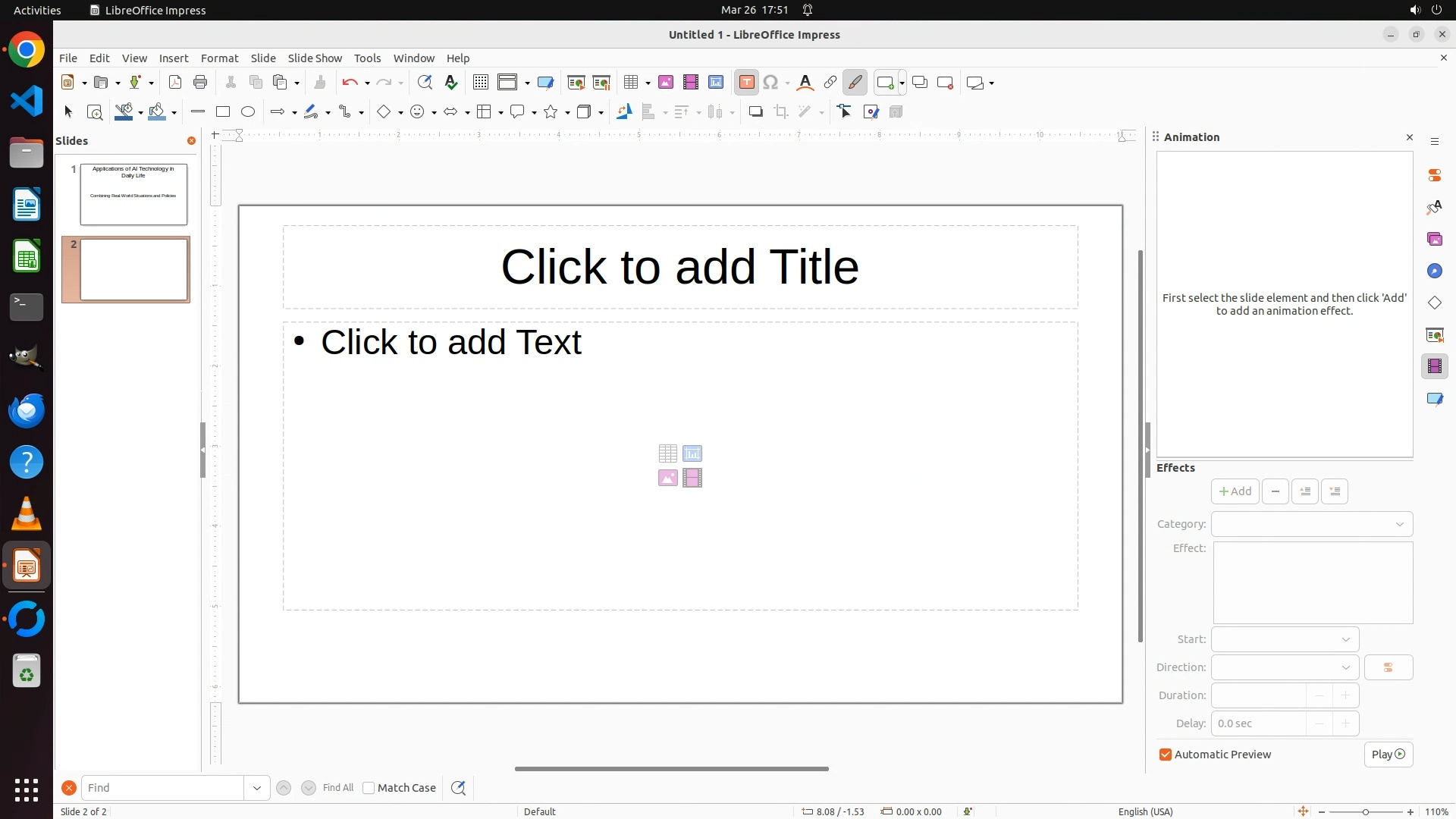Enable the Match Case checkbox
Viewport: 1456px width, 819px height.
[369, 788]
